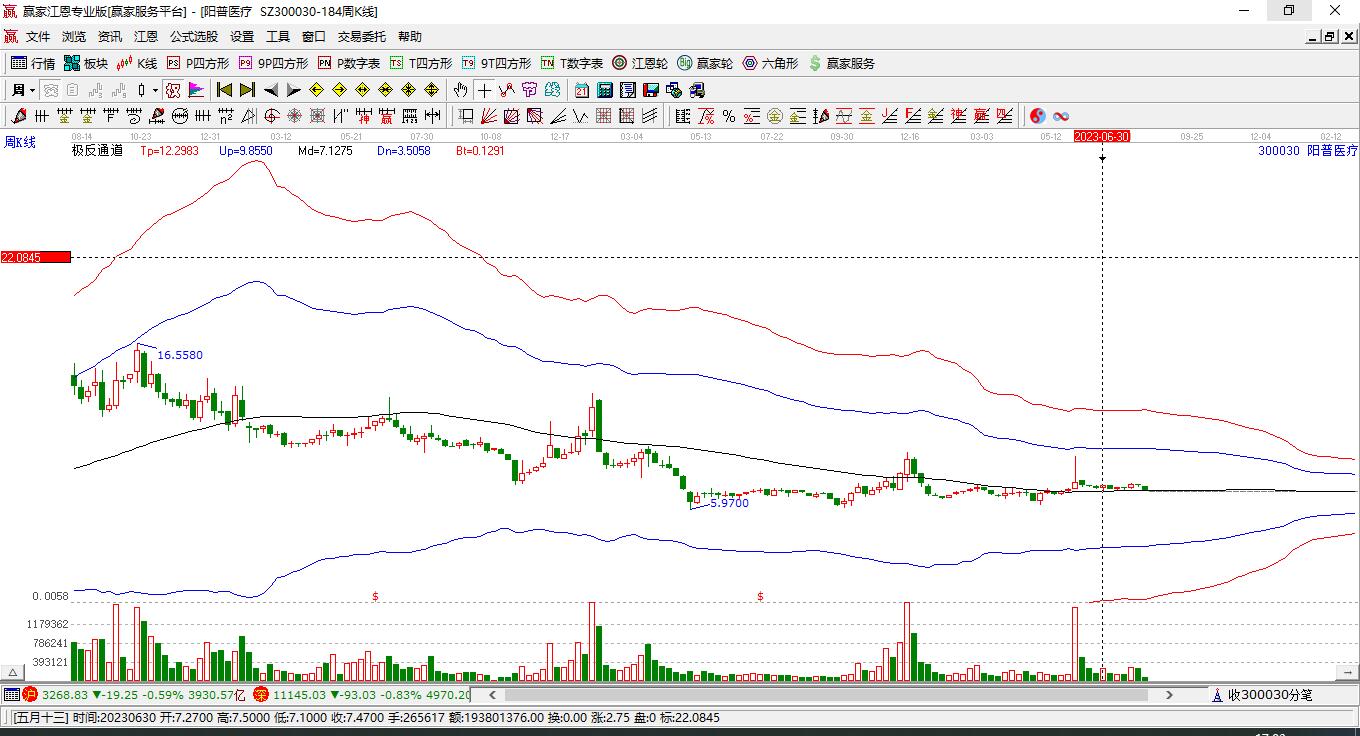
Task: Jump to first bar with skip-start arrow
Action: pyautogui.click(x=224, y=90)
